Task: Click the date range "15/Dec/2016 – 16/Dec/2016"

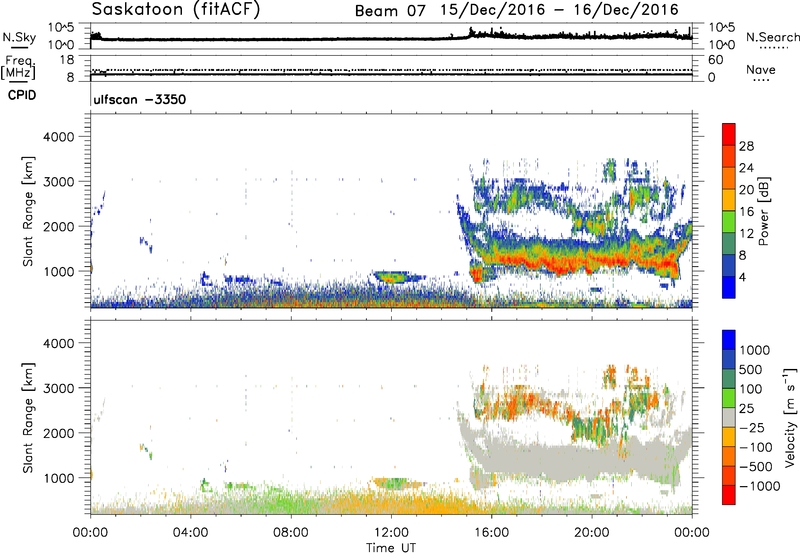Action: pos(560,10)
